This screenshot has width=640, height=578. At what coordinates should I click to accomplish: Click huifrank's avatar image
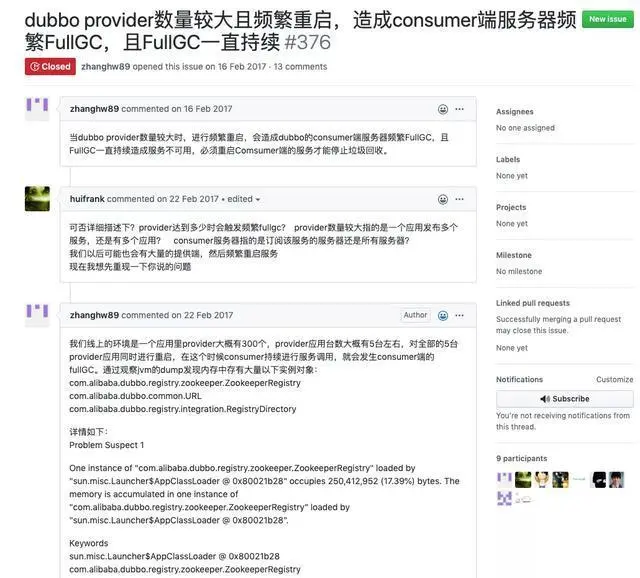coord(38,199)
